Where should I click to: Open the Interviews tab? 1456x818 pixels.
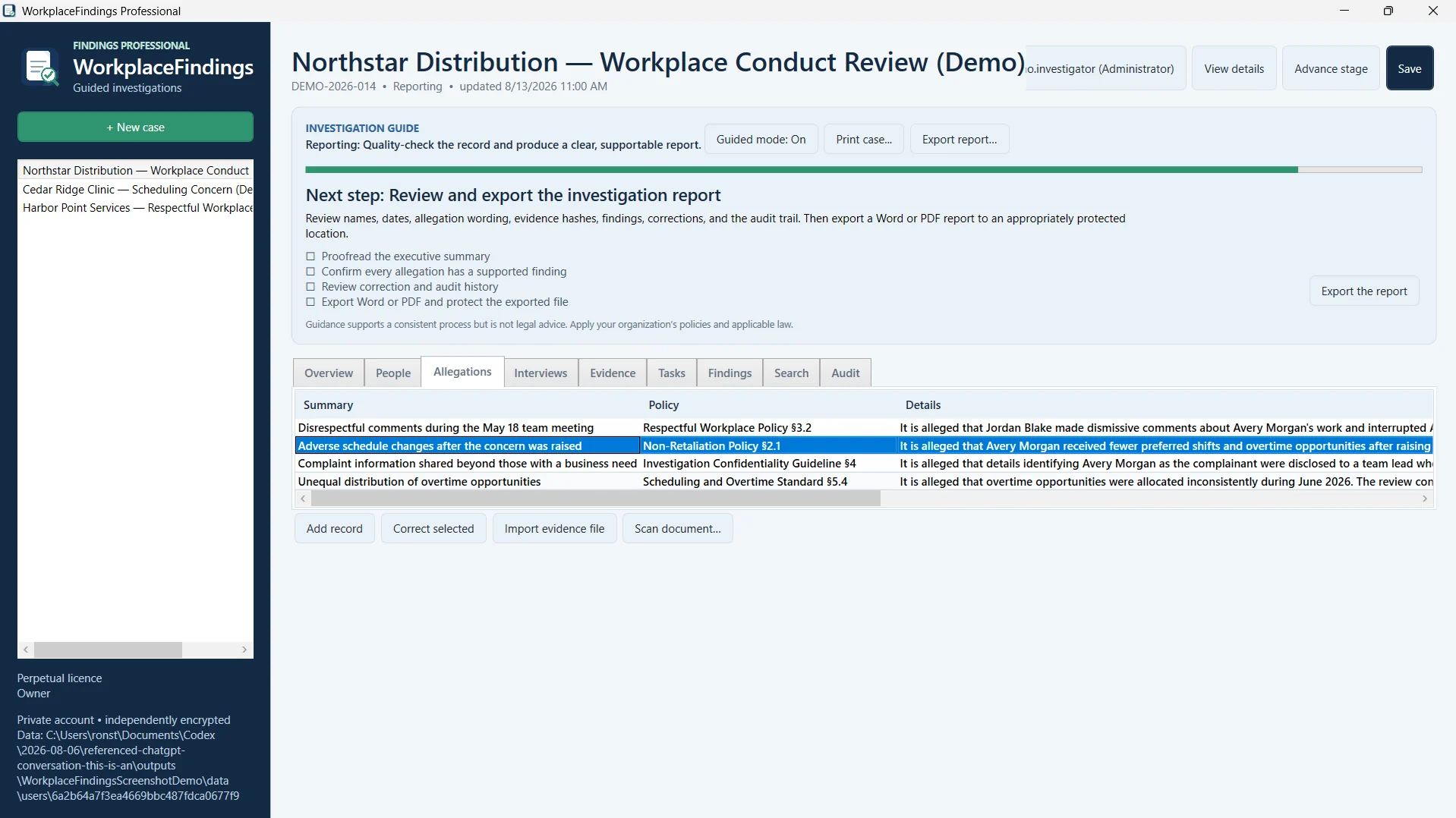[540, 373]
